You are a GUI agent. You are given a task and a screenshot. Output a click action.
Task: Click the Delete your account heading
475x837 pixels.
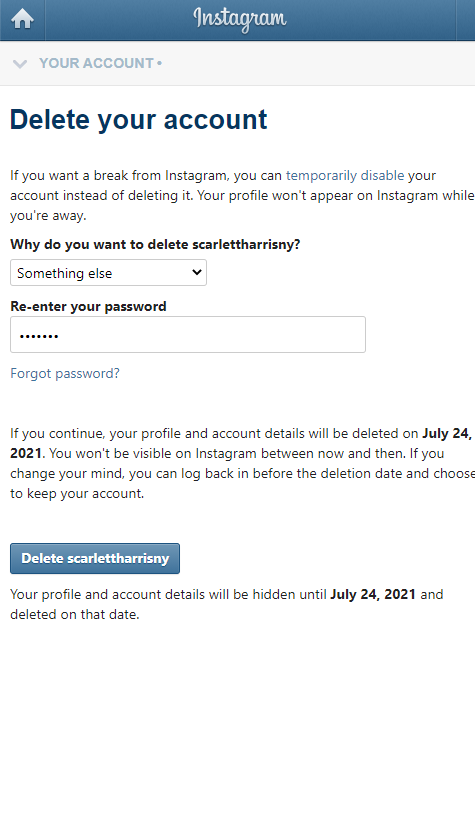click(x=139, y=119)
